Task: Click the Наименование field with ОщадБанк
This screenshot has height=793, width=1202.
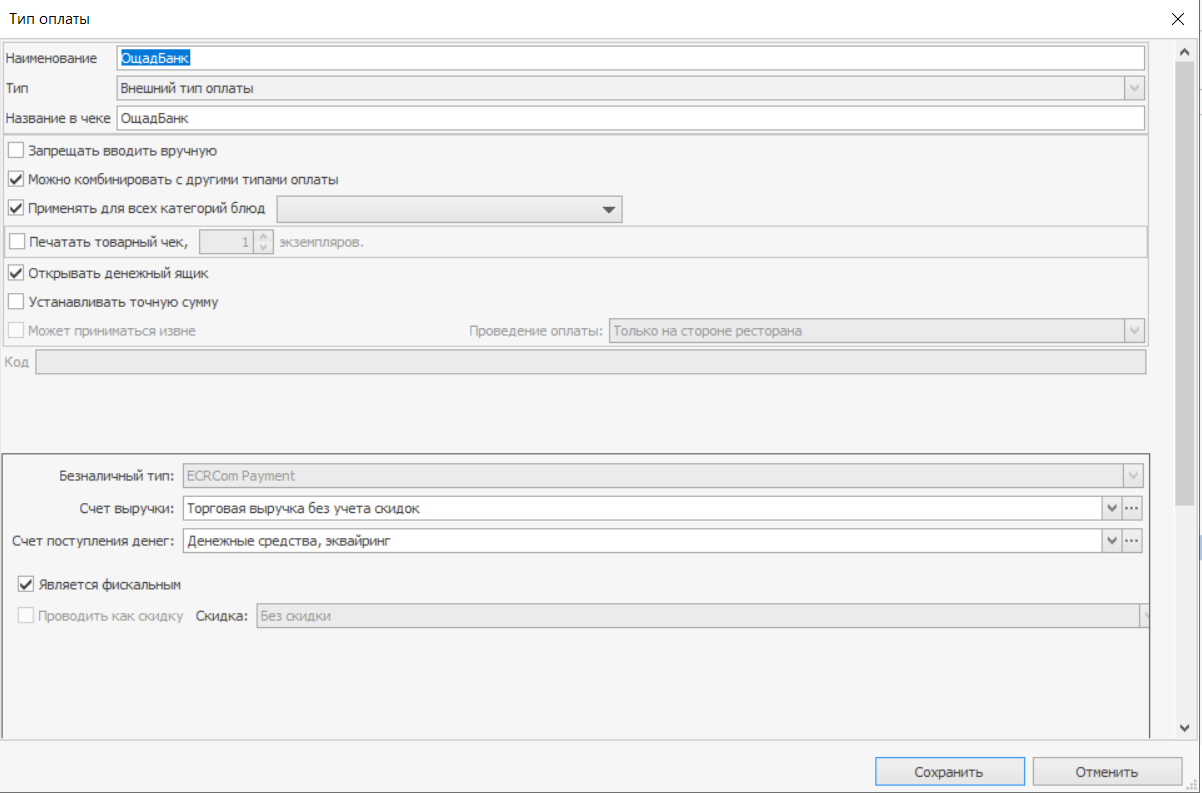Action: click(x=630, y=58)
